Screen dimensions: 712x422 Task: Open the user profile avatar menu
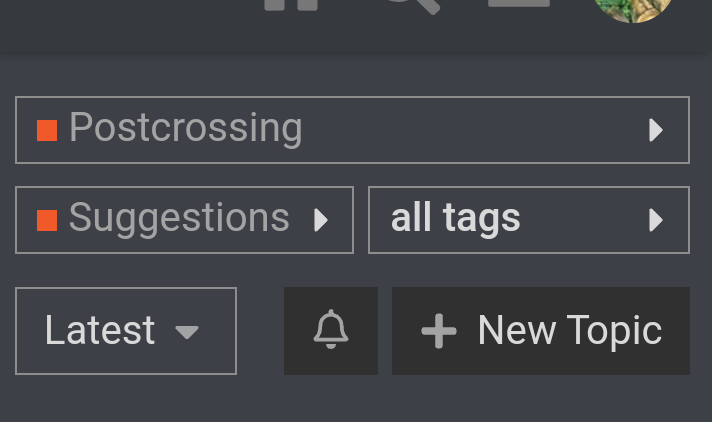tap(633, 7)
